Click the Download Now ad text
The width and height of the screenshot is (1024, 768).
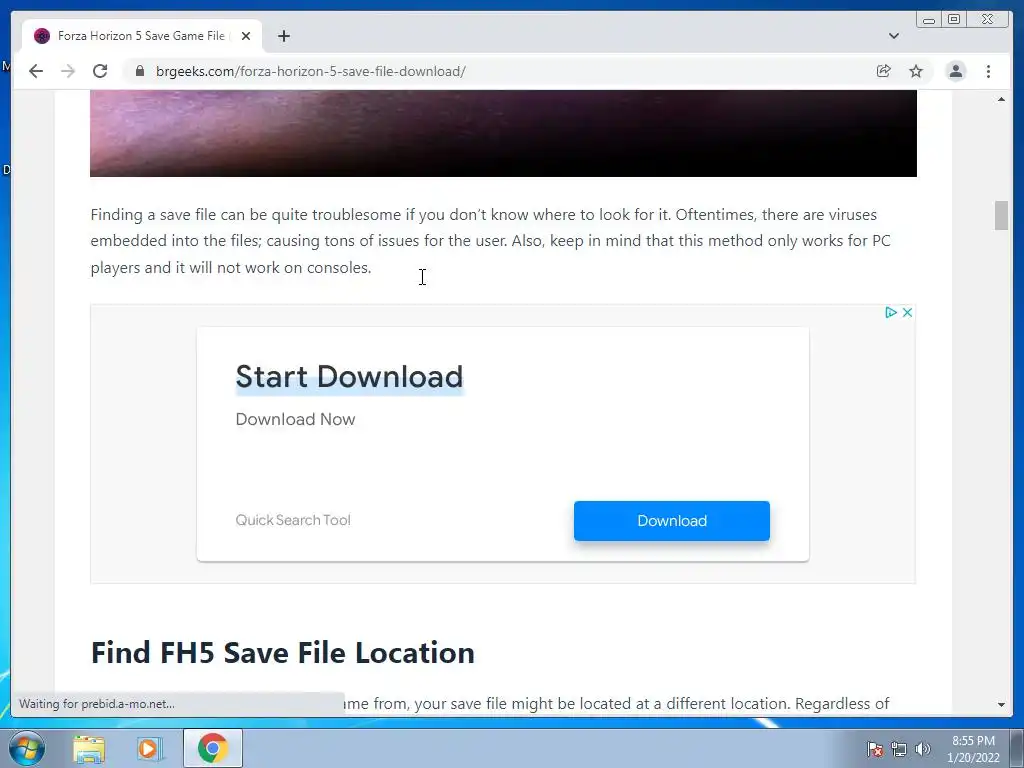(x=295, y=419)
